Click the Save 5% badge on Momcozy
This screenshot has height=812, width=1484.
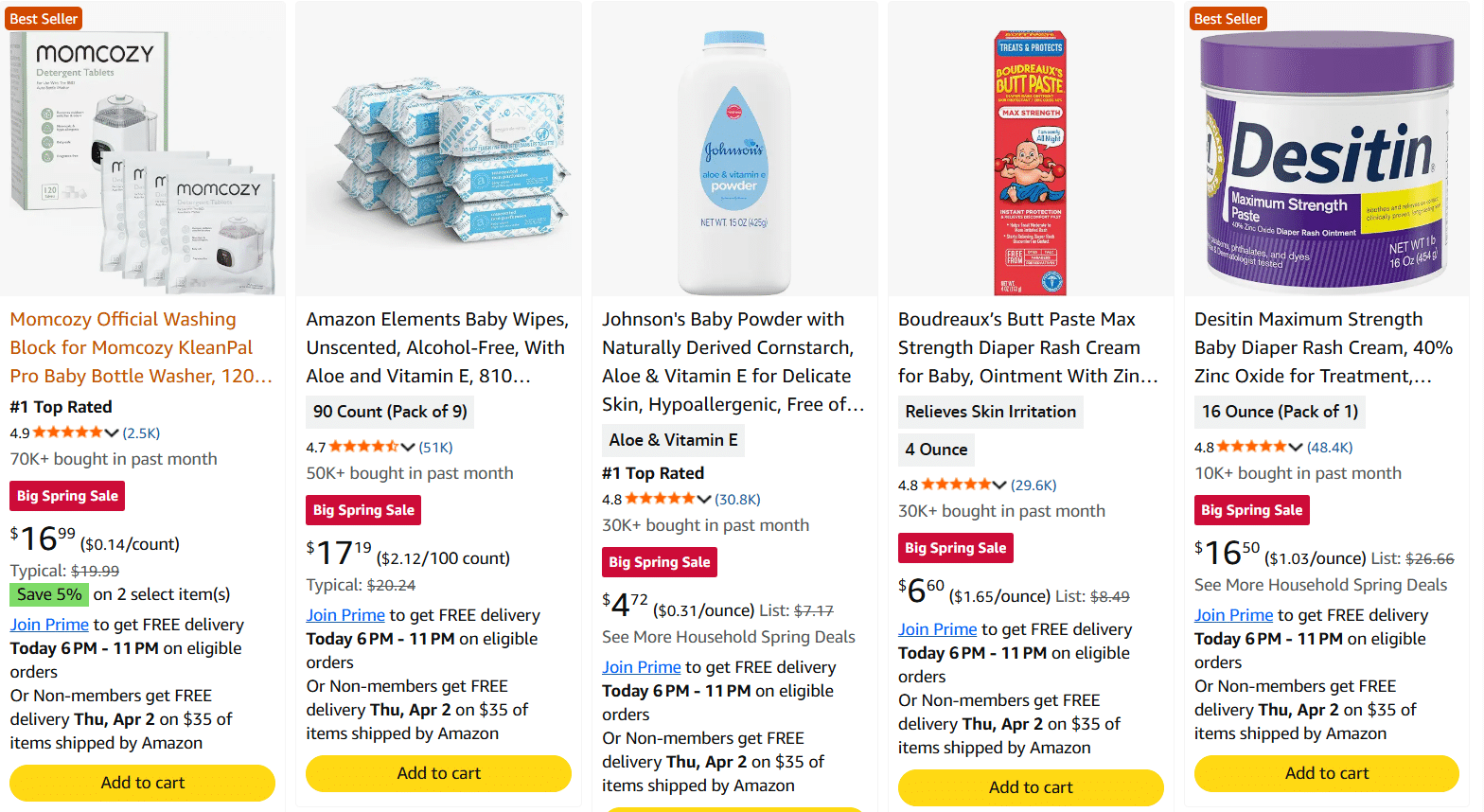[x=49, y=594]
